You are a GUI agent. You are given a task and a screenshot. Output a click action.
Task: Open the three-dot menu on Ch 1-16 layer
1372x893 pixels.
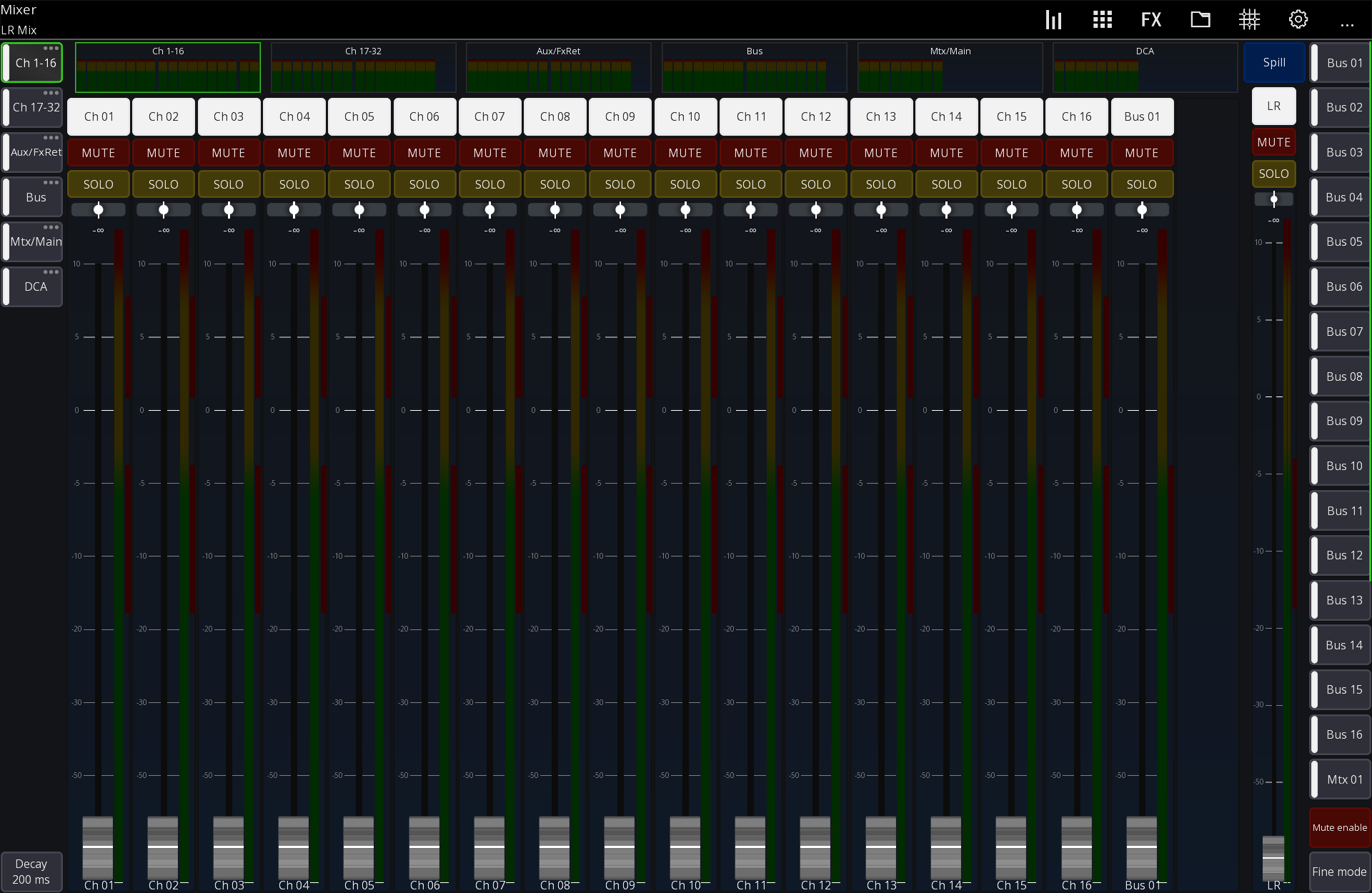51,49
